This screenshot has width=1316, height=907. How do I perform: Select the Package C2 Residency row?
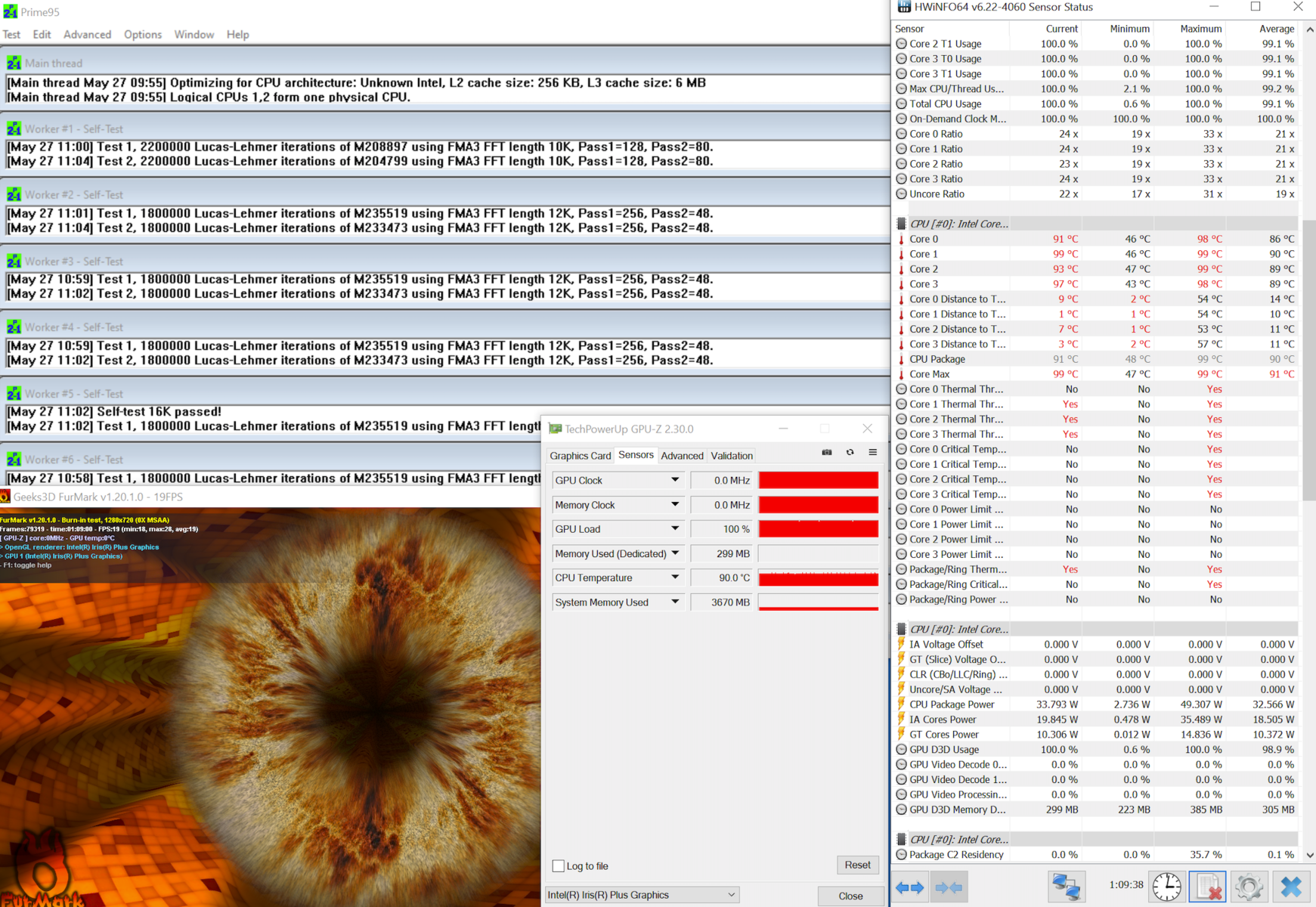pos(1095,855)
